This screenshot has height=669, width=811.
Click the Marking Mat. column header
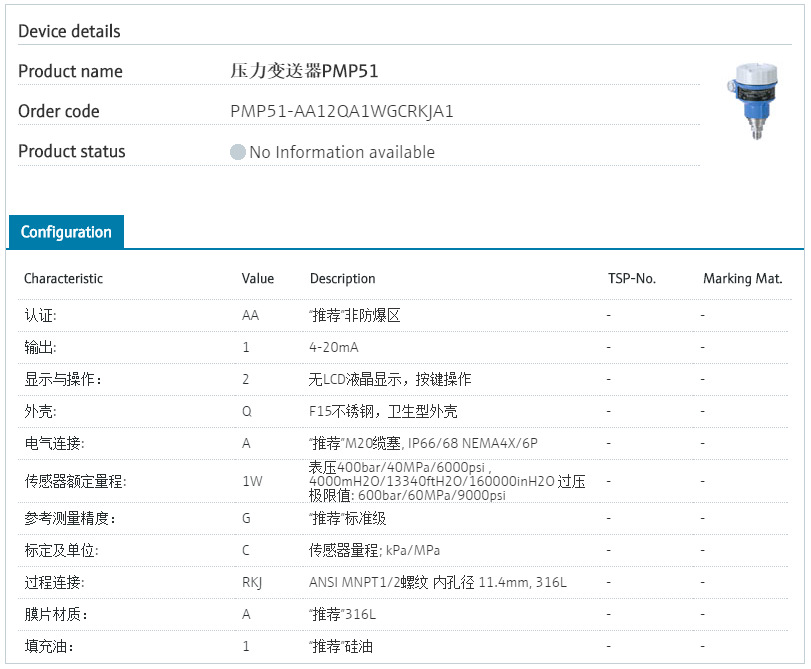tap(743, 278)
